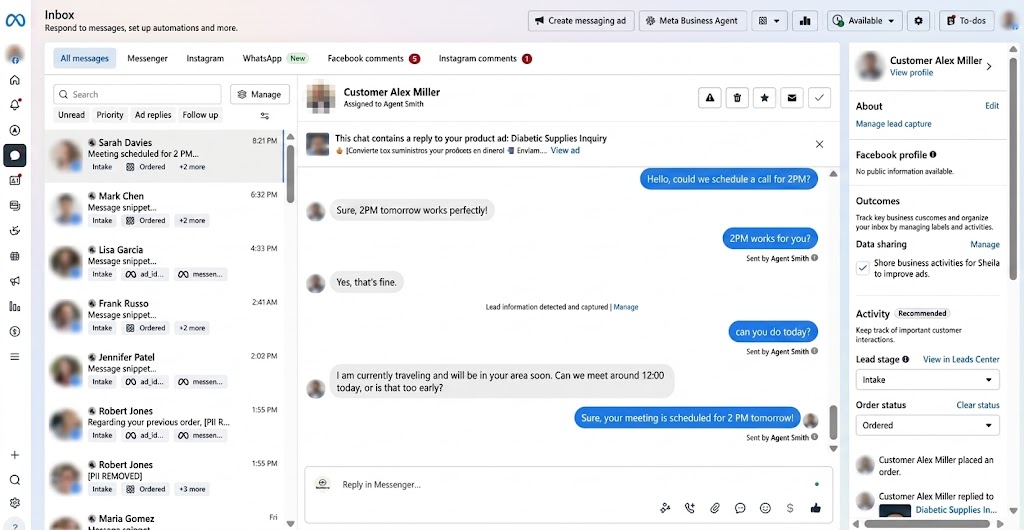The width and height of the screenshot is (1024, 530).
Task: Toggle the Ad replies filter chip
Action: (153, 115)
